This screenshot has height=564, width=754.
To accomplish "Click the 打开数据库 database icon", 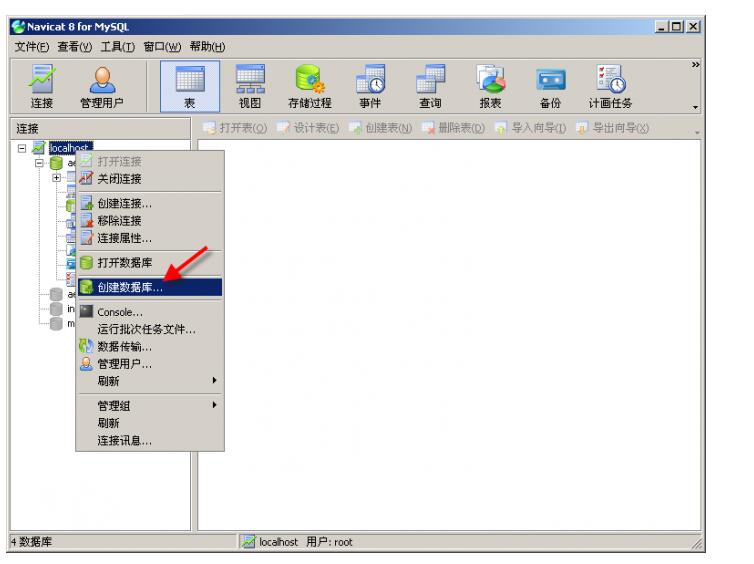I will (x=86, y=263).
